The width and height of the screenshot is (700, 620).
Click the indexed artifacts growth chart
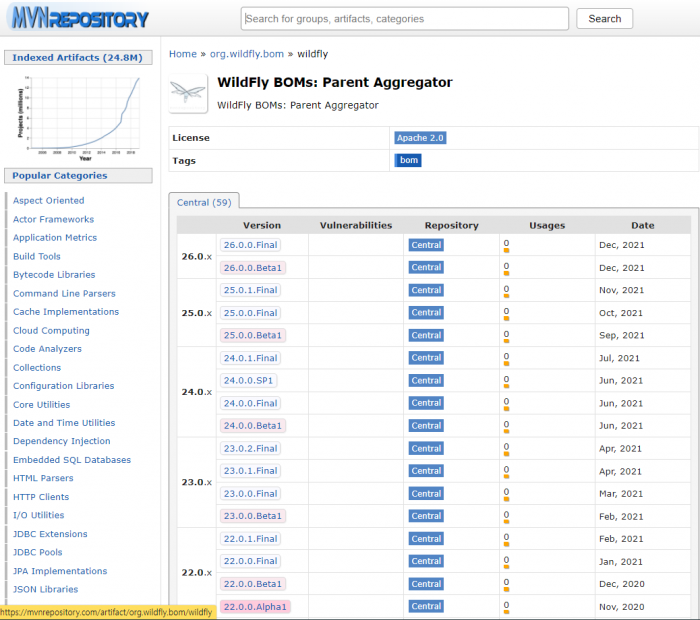point(79,118)
